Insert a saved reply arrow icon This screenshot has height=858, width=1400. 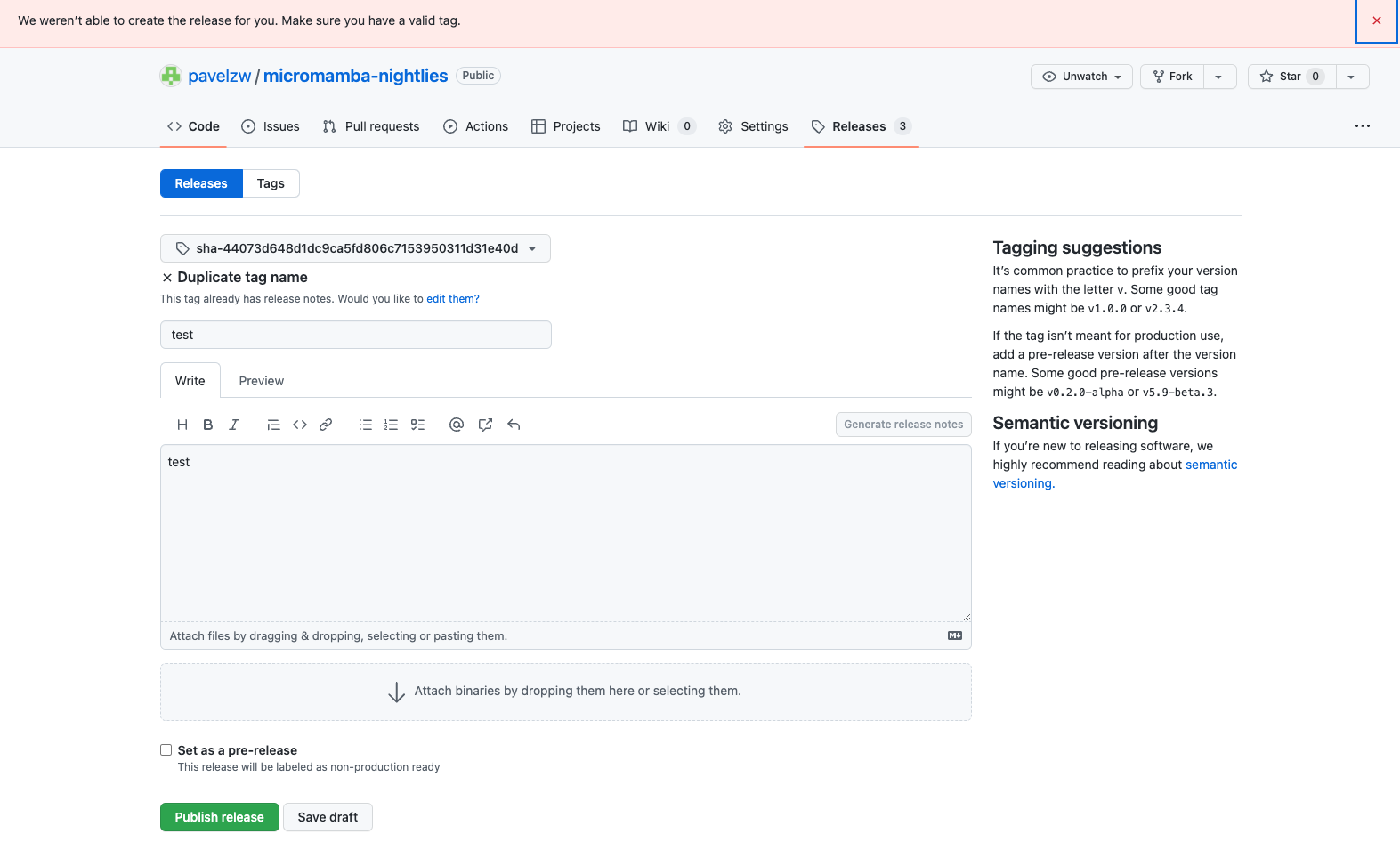tap(514, 425)
